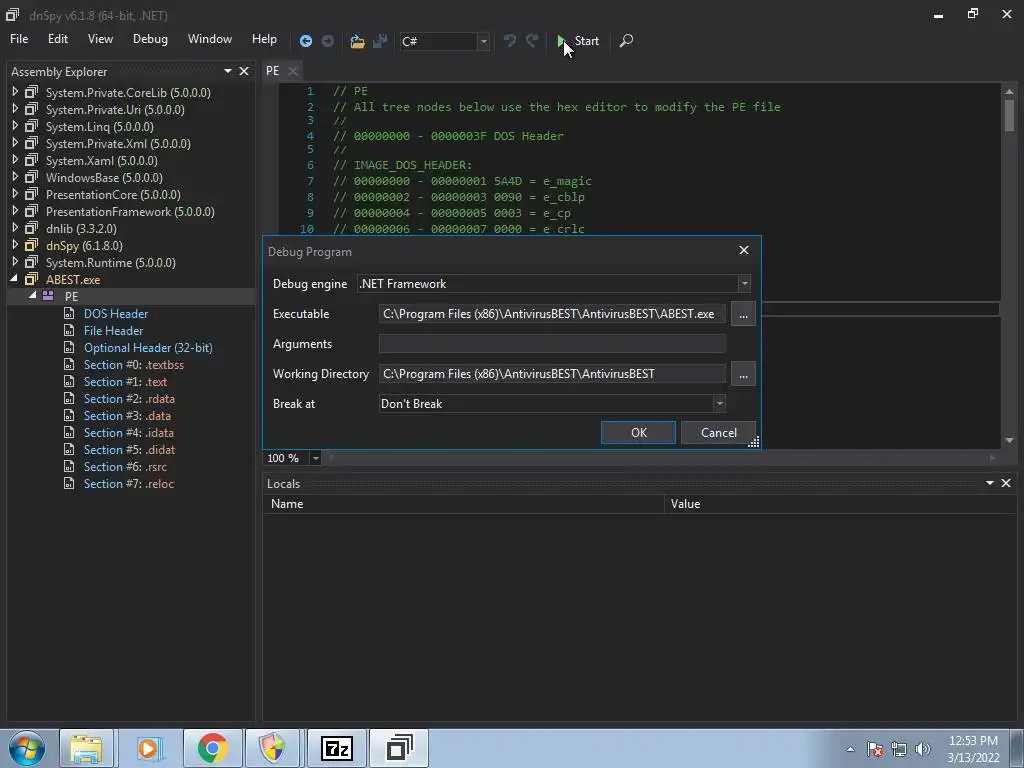Expand the dnSpy assembly node
The height and width of the screenshot is (768, 1024).
click(x=15, y=245)
